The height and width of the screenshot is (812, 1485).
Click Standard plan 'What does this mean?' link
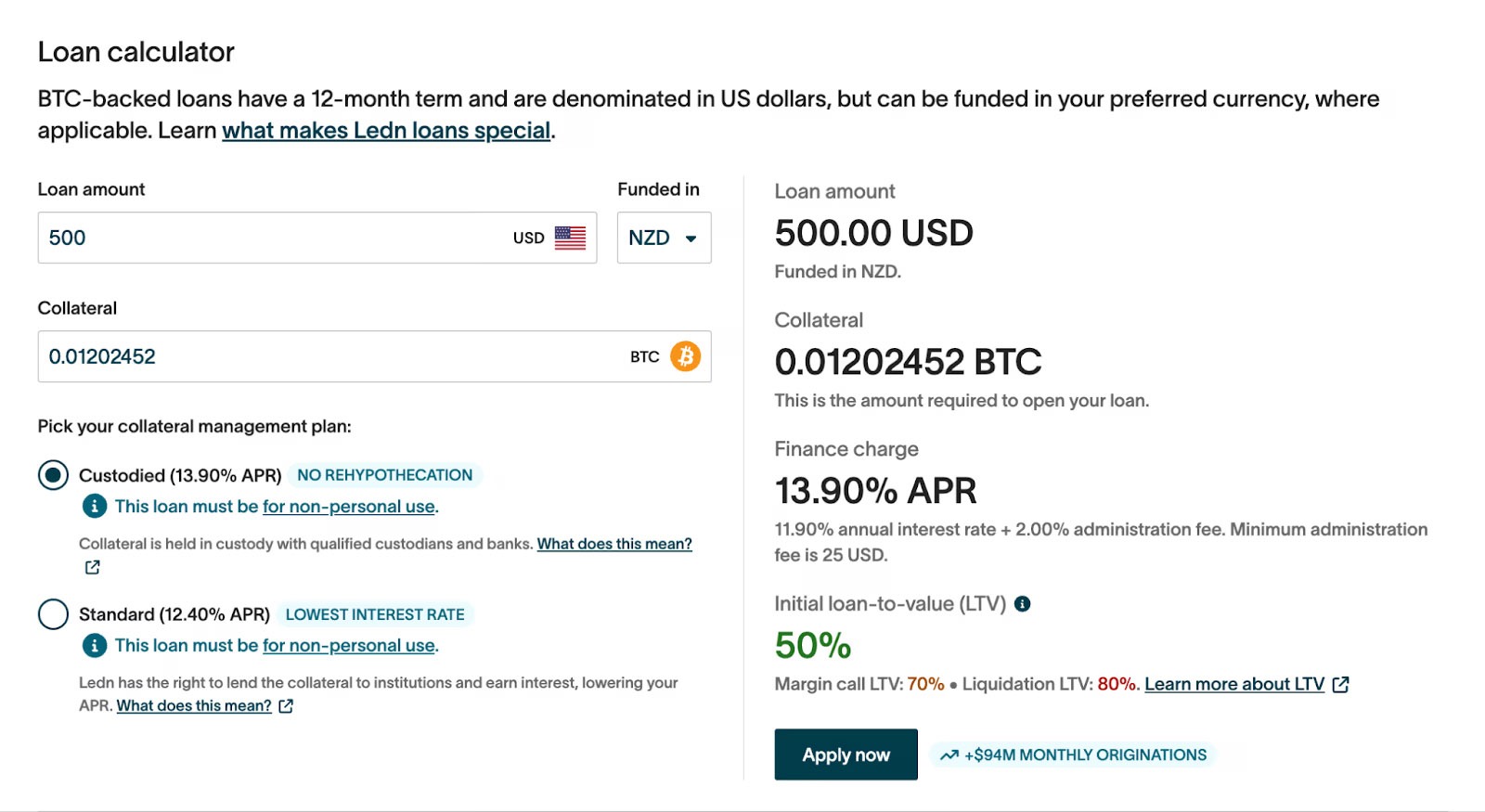(194, 706)
